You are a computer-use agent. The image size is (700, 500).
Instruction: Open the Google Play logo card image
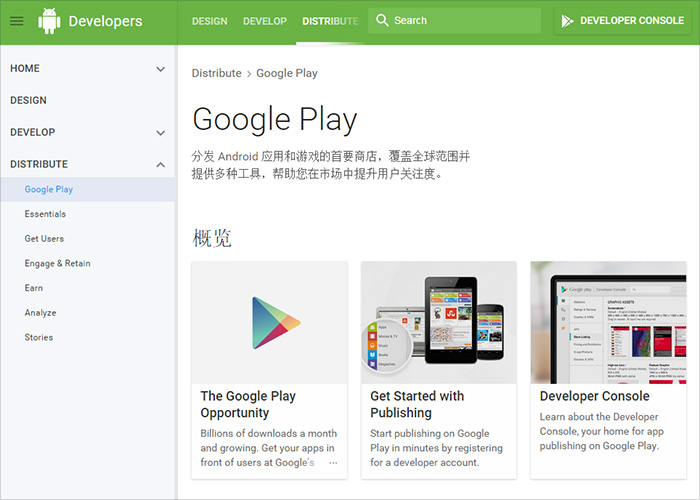point(269,322)
